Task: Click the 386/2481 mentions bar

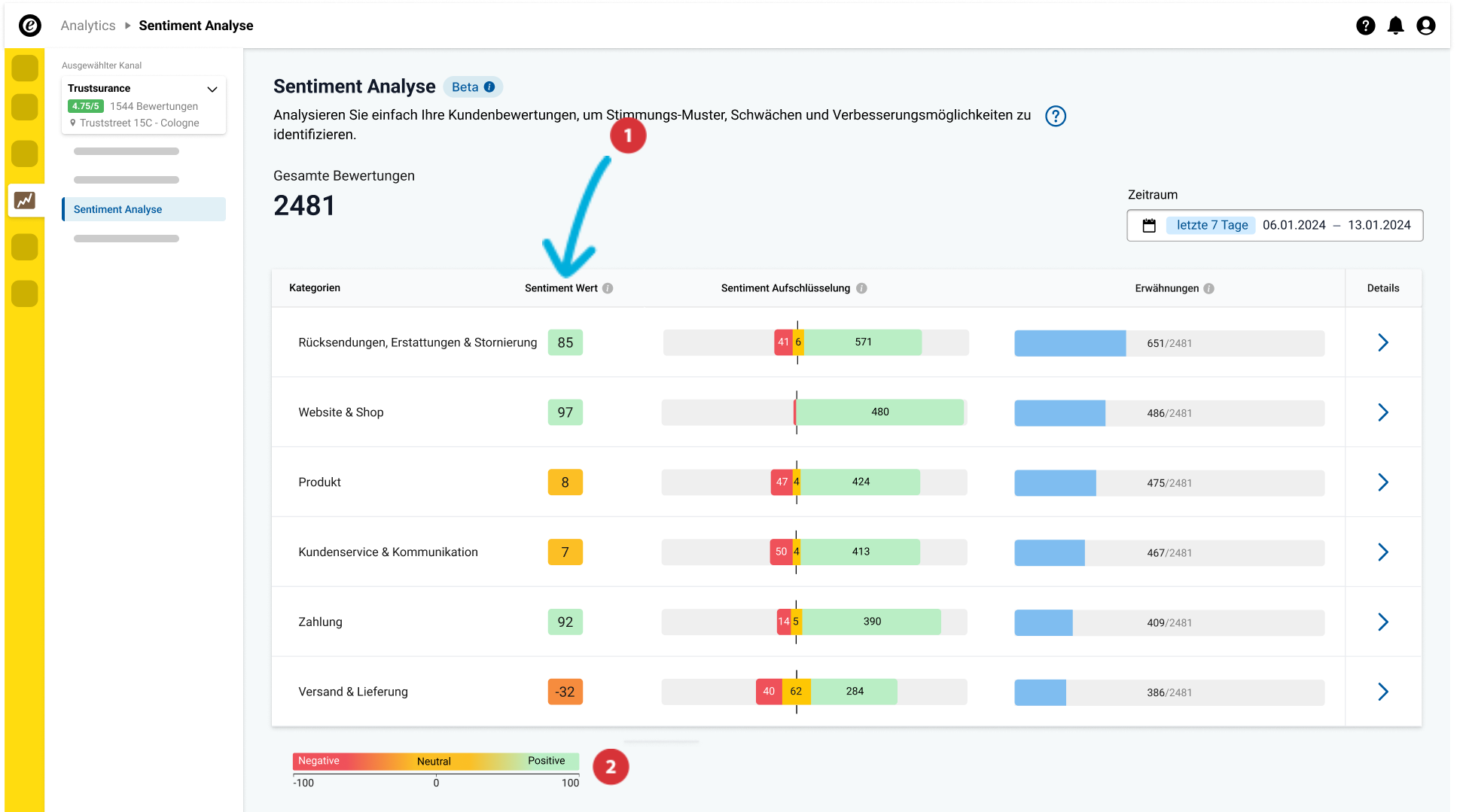Action: pos(1169,692)
